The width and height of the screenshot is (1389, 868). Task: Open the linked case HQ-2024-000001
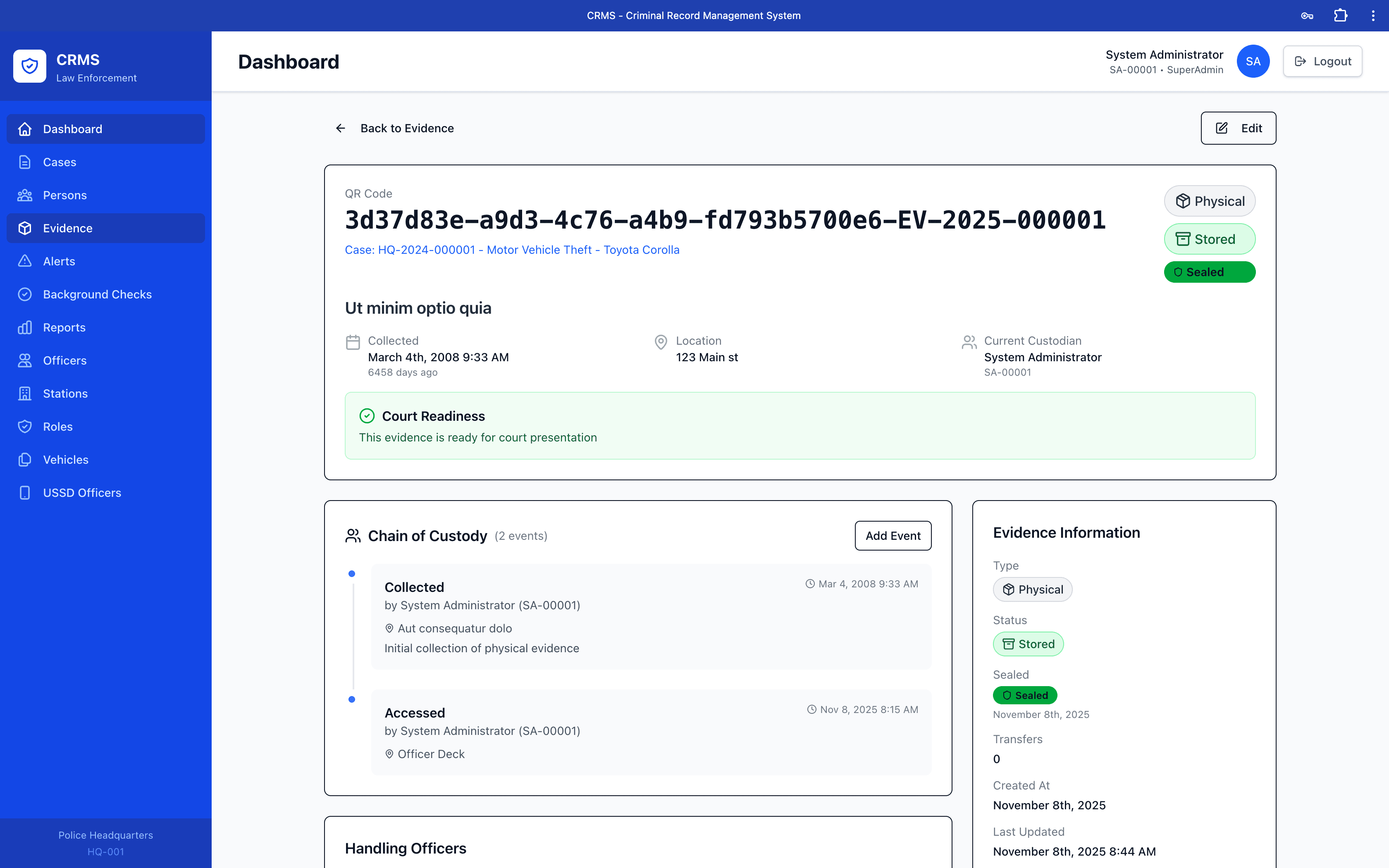(x=512, y=250)
